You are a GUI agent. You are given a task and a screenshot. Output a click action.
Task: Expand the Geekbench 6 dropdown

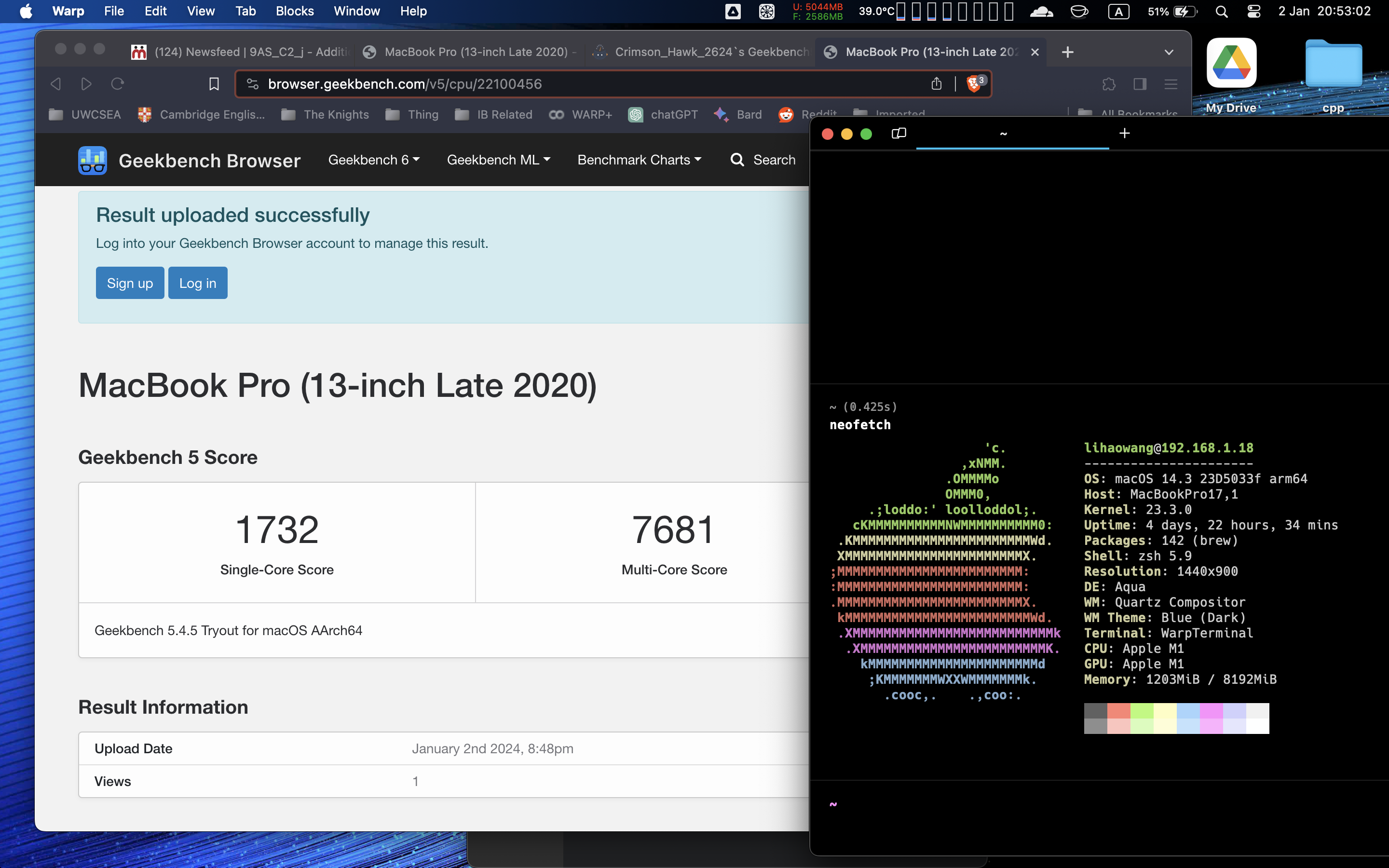[374, 160]
